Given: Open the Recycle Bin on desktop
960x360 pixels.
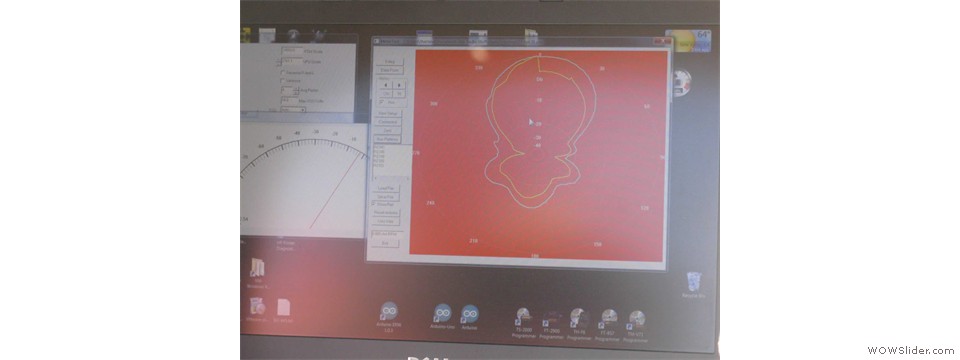Looking at the screenshot, I should coord(694,285).
